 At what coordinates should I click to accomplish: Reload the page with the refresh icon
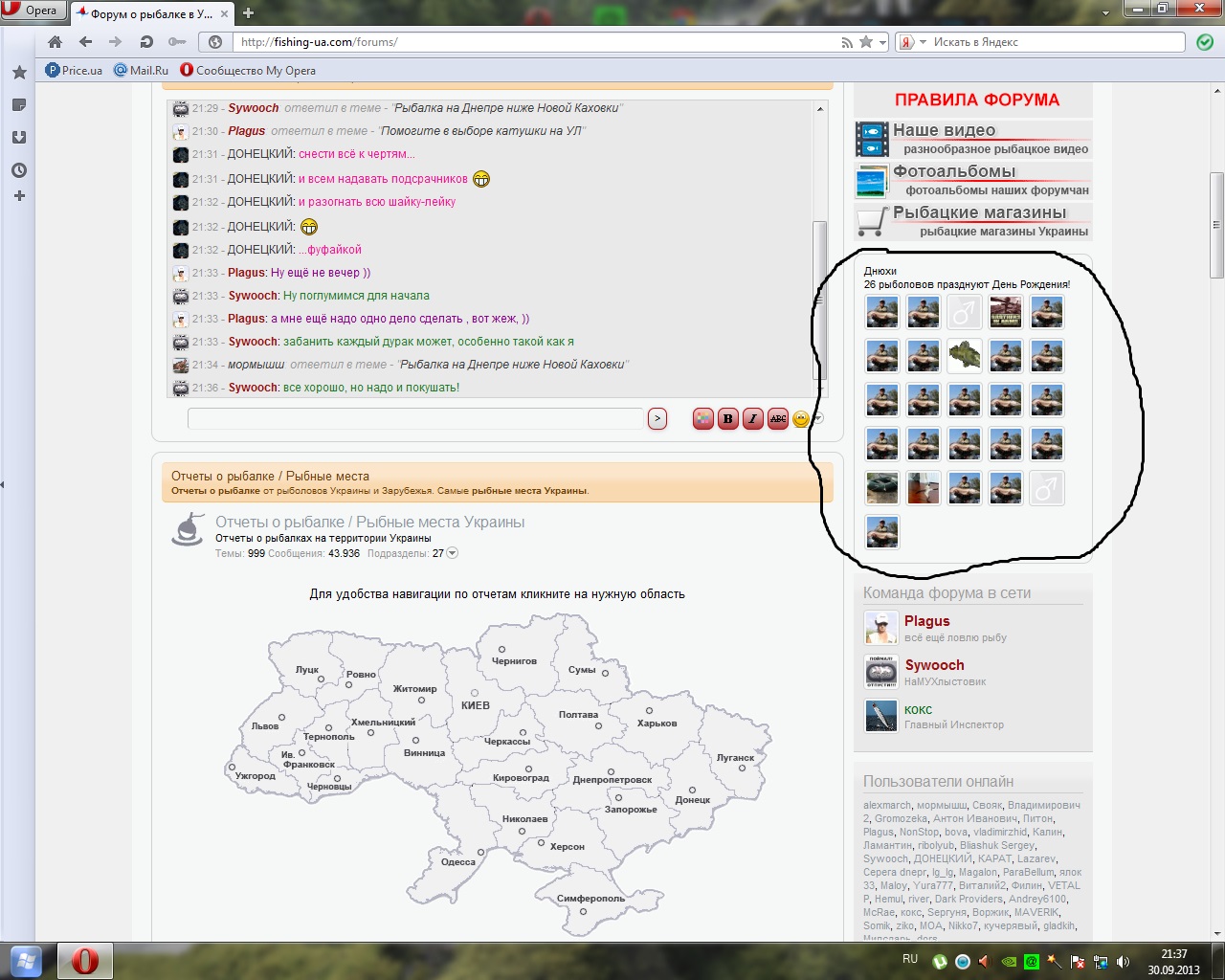(x=146, y=42)
